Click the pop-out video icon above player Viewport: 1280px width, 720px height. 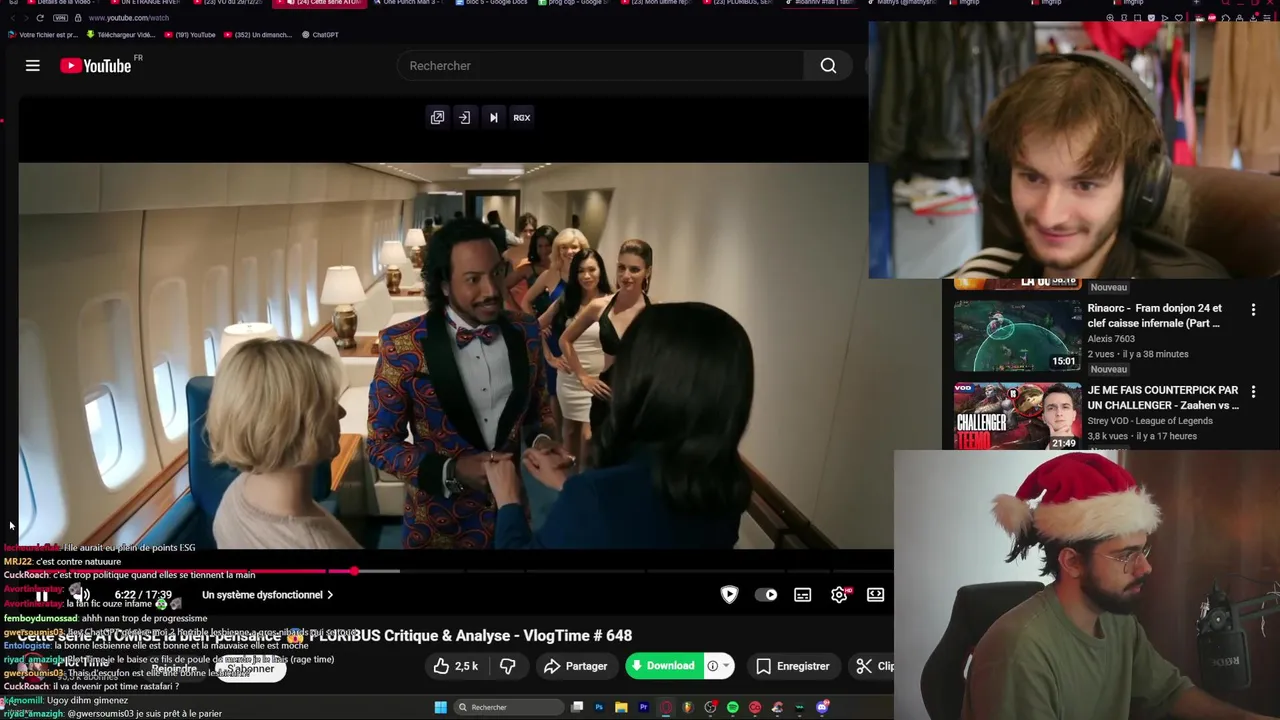click(437, 118)
